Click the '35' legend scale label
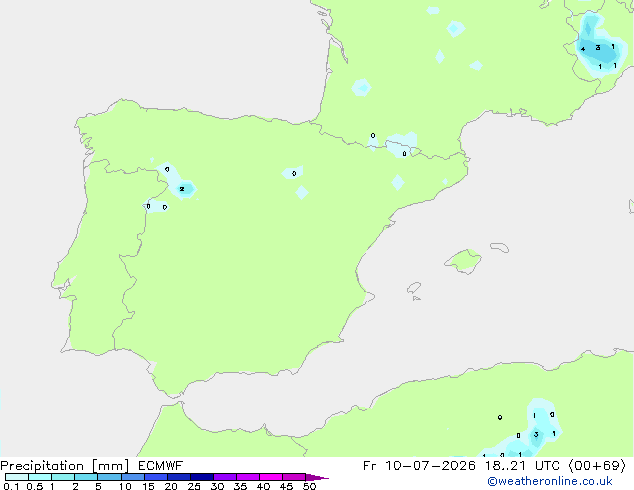The image size is (634, 490). pos(241,486)
